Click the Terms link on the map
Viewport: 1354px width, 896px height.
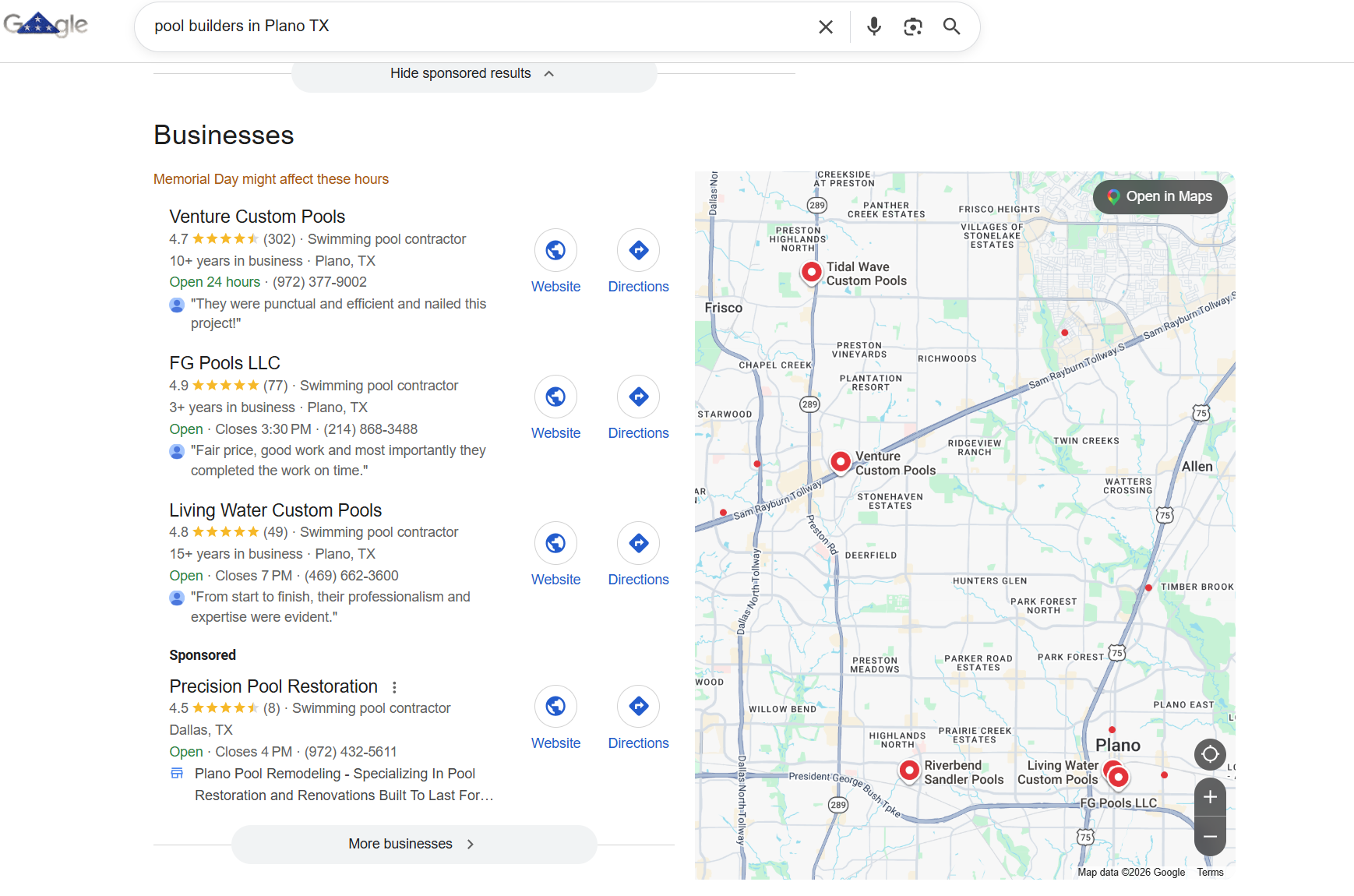click(1210, 873)
